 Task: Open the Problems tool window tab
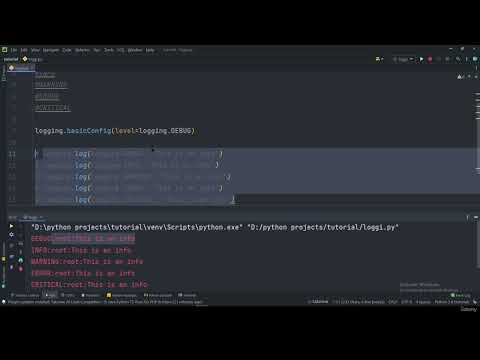click(91, 295)
